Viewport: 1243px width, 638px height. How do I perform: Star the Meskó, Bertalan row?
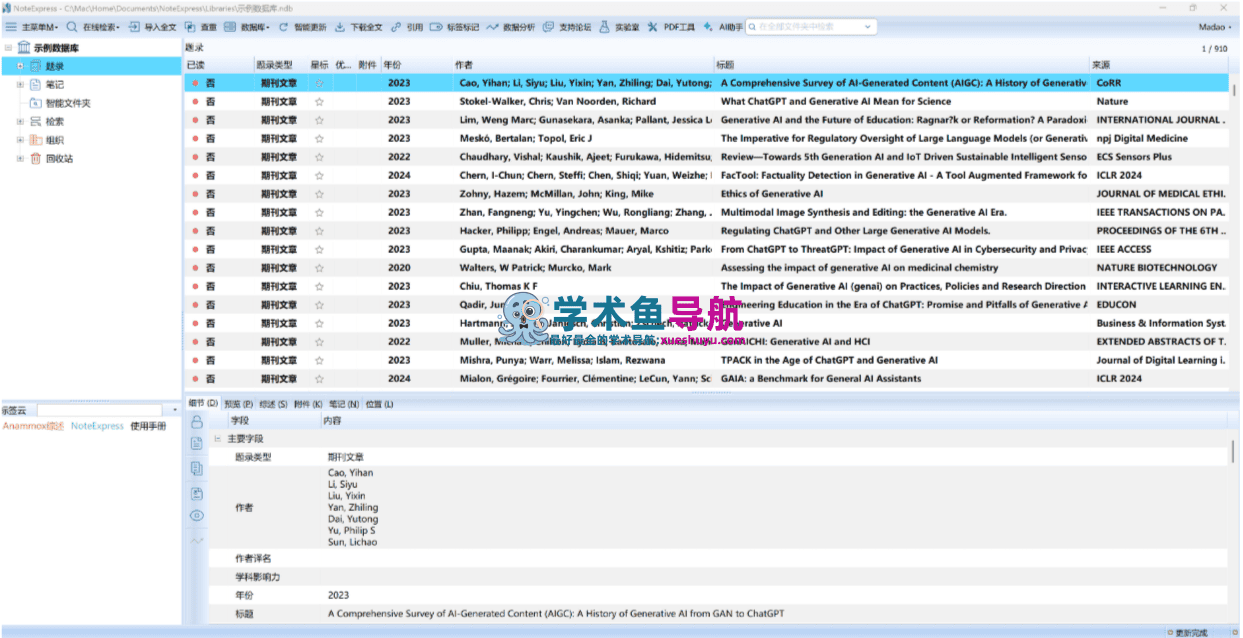pos(319,139)
